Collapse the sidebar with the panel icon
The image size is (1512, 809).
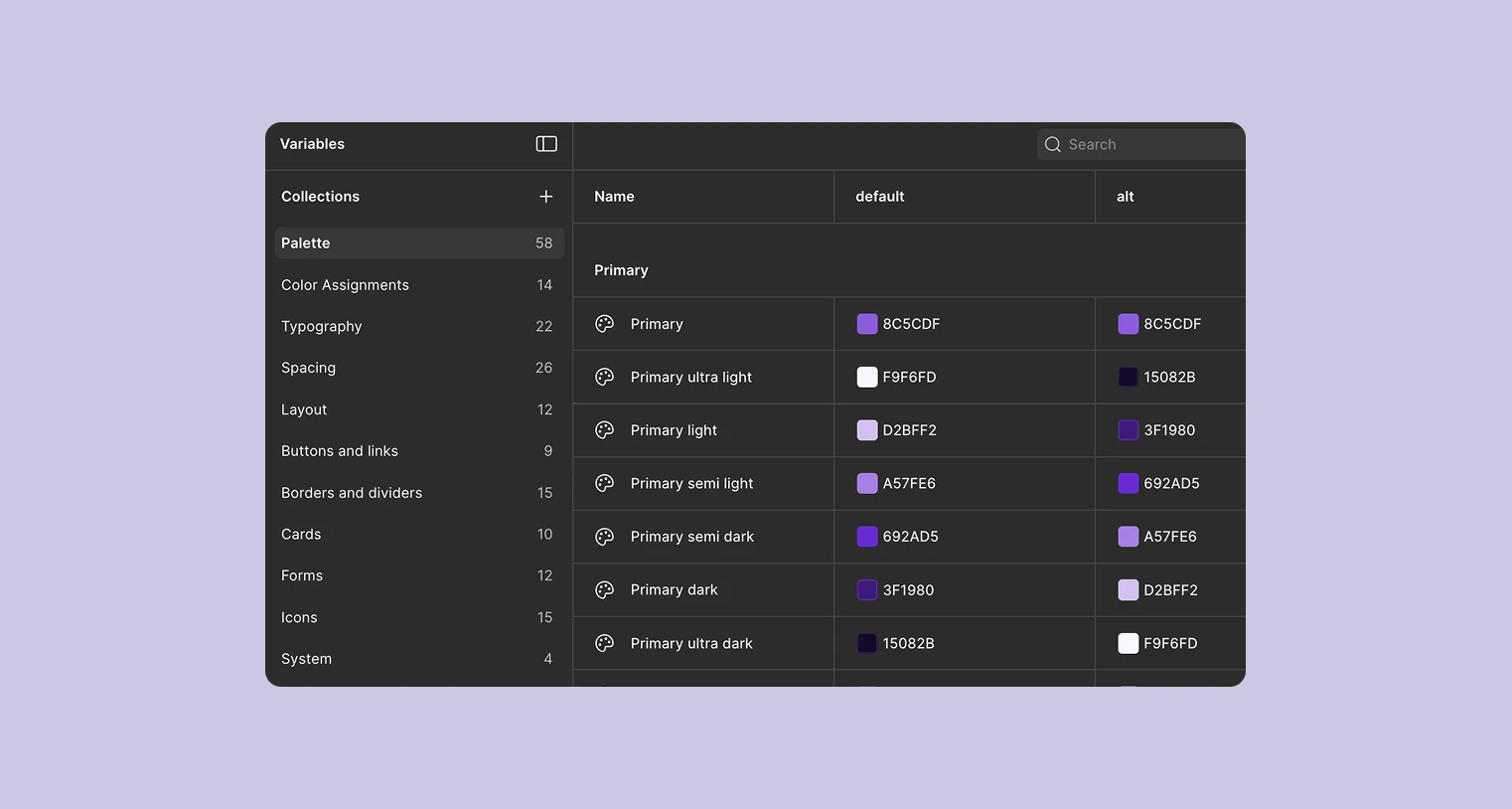click(545, 143)
